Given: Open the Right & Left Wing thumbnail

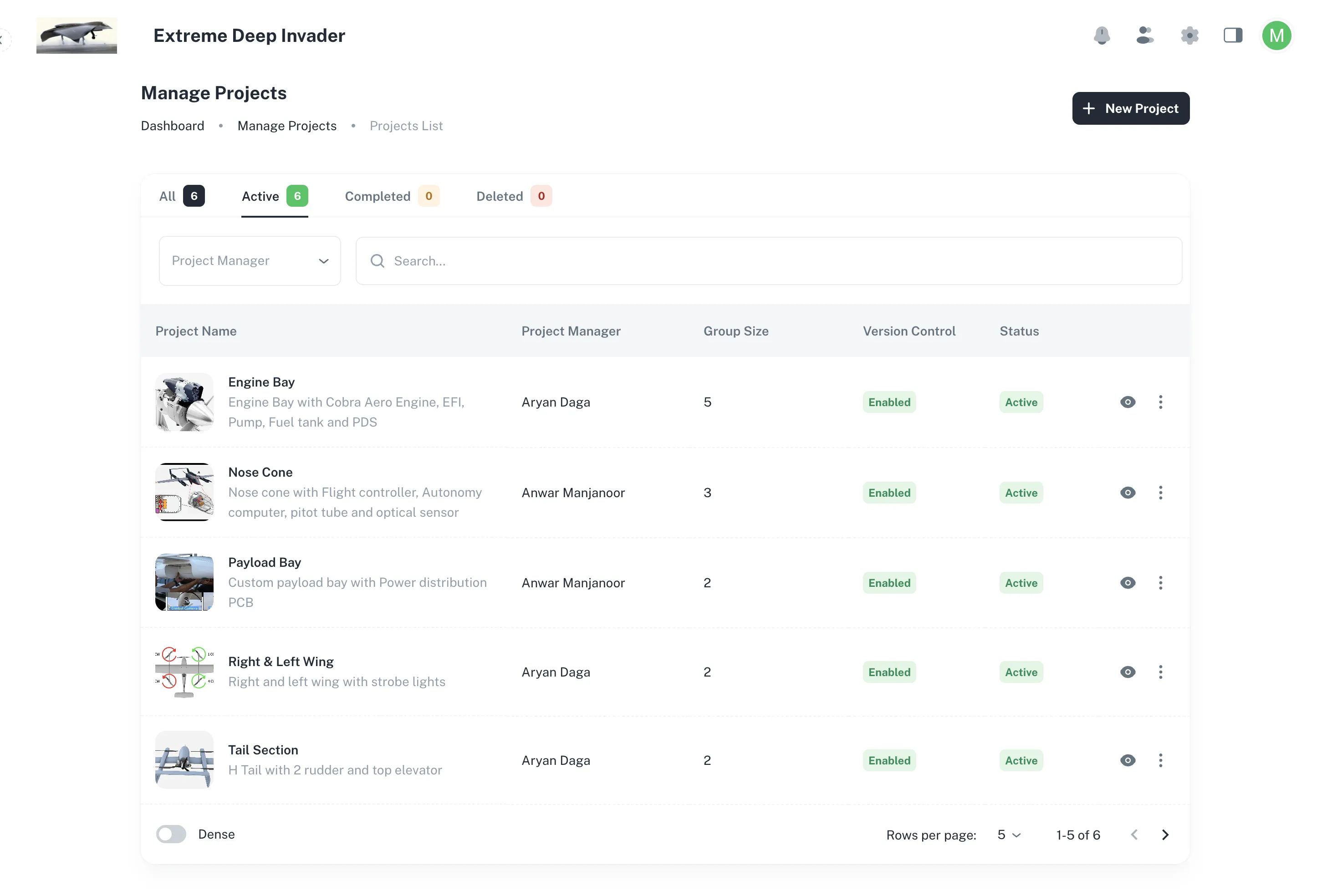Looking at the screenshot, I should pyautogui.click(x=184, y=672).
